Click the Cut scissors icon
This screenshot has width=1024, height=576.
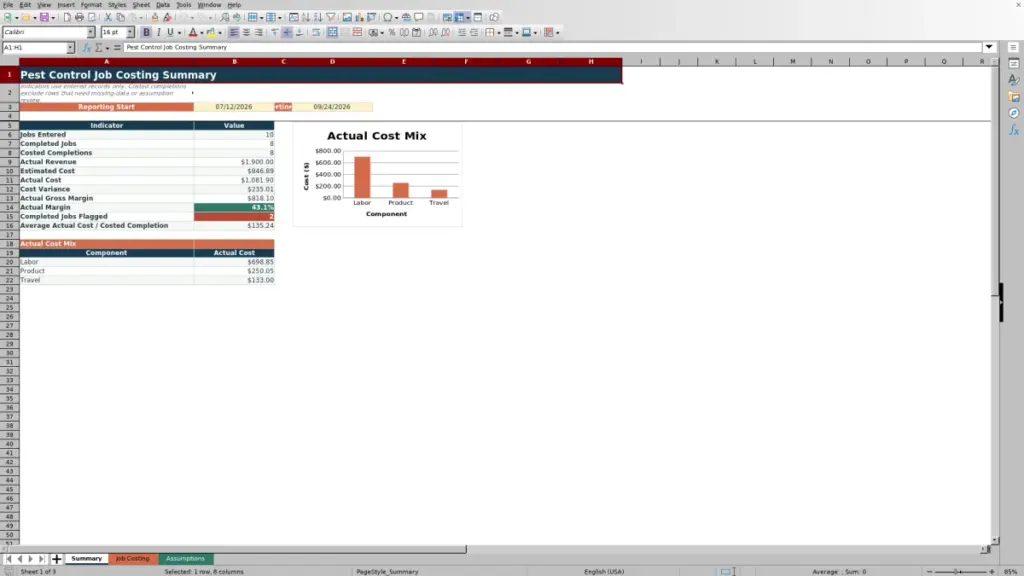(108, 17)
